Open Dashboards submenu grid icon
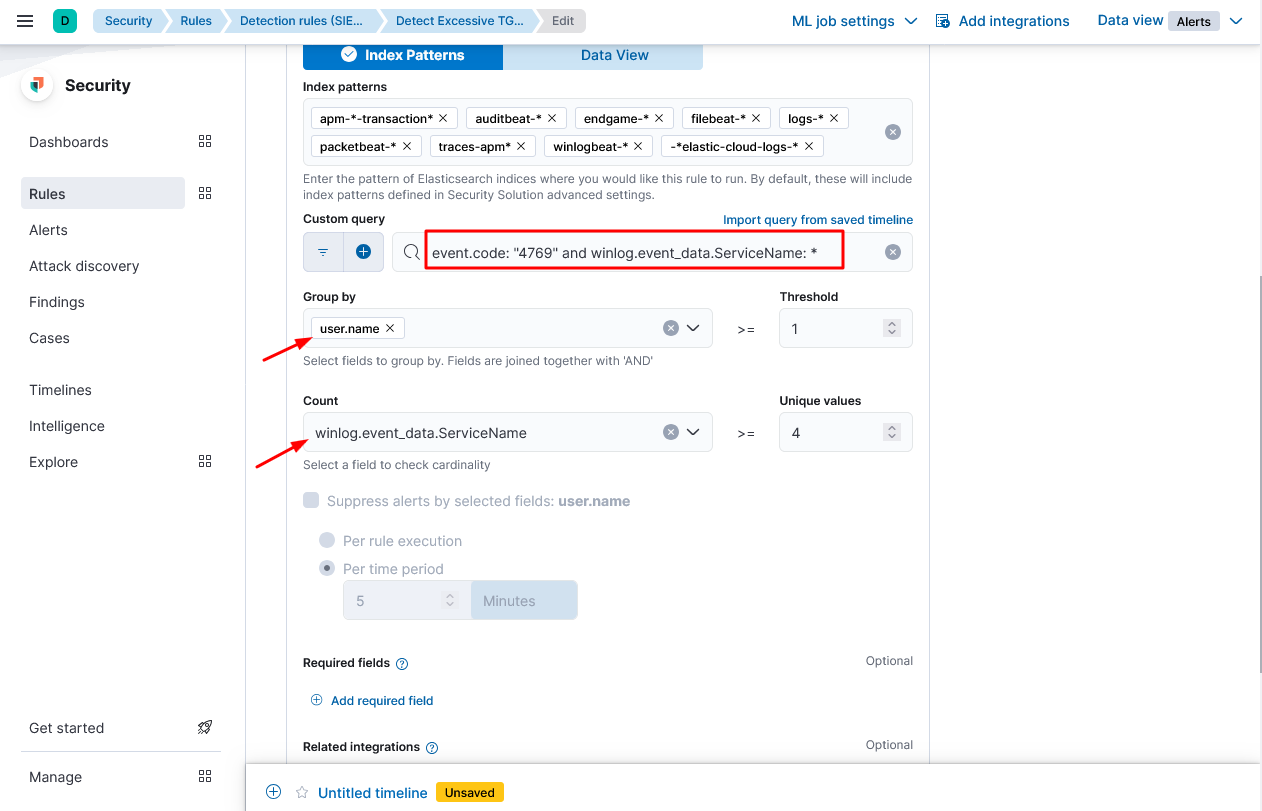The height and width of the screenshot is (811, 1262). [x=205, y=142]
